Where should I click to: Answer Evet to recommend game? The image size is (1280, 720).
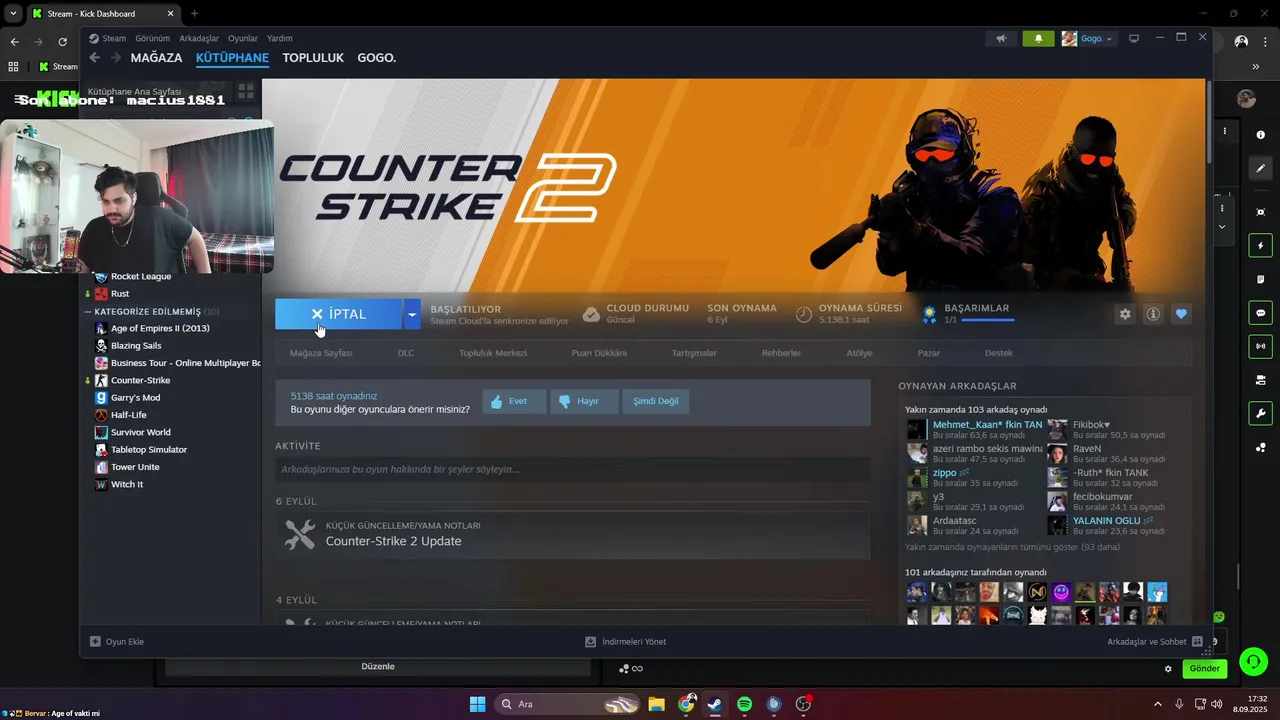(x=514, y=401)
